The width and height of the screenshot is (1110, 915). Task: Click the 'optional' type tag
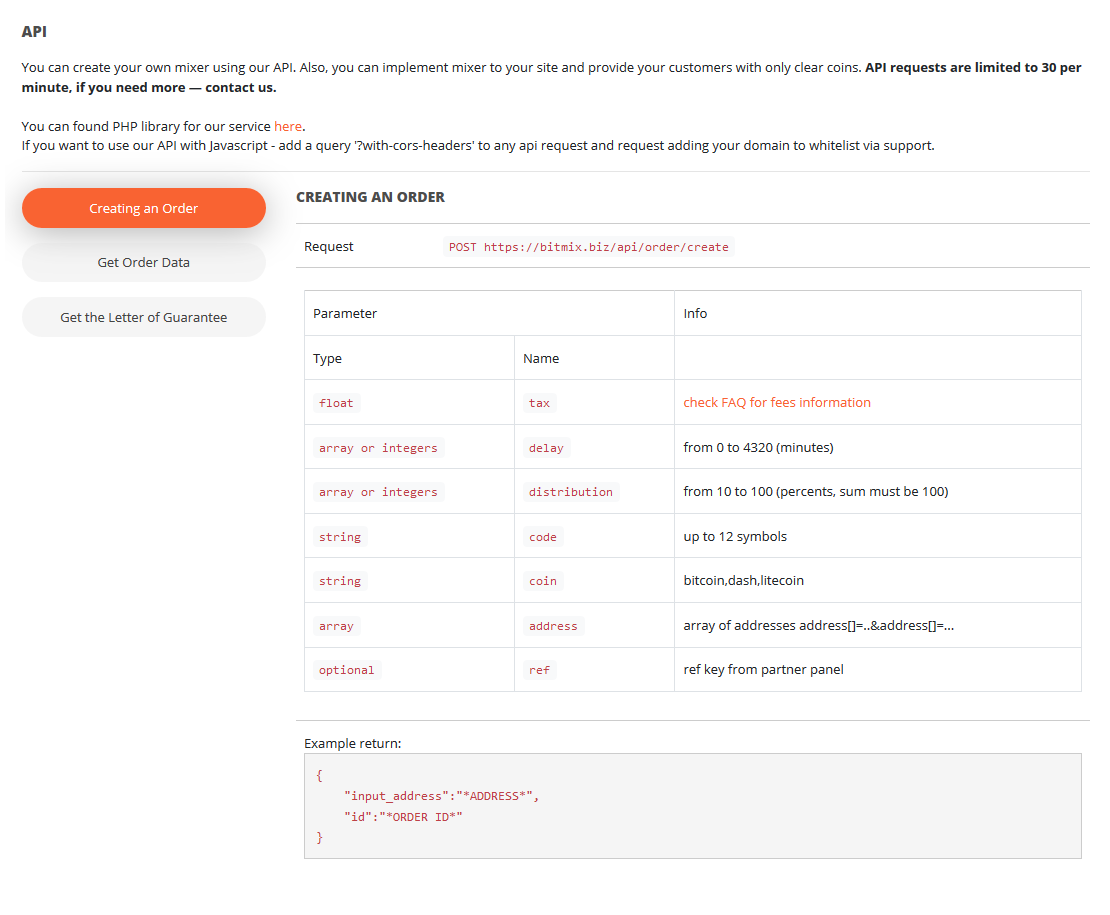tap(346, 670)
